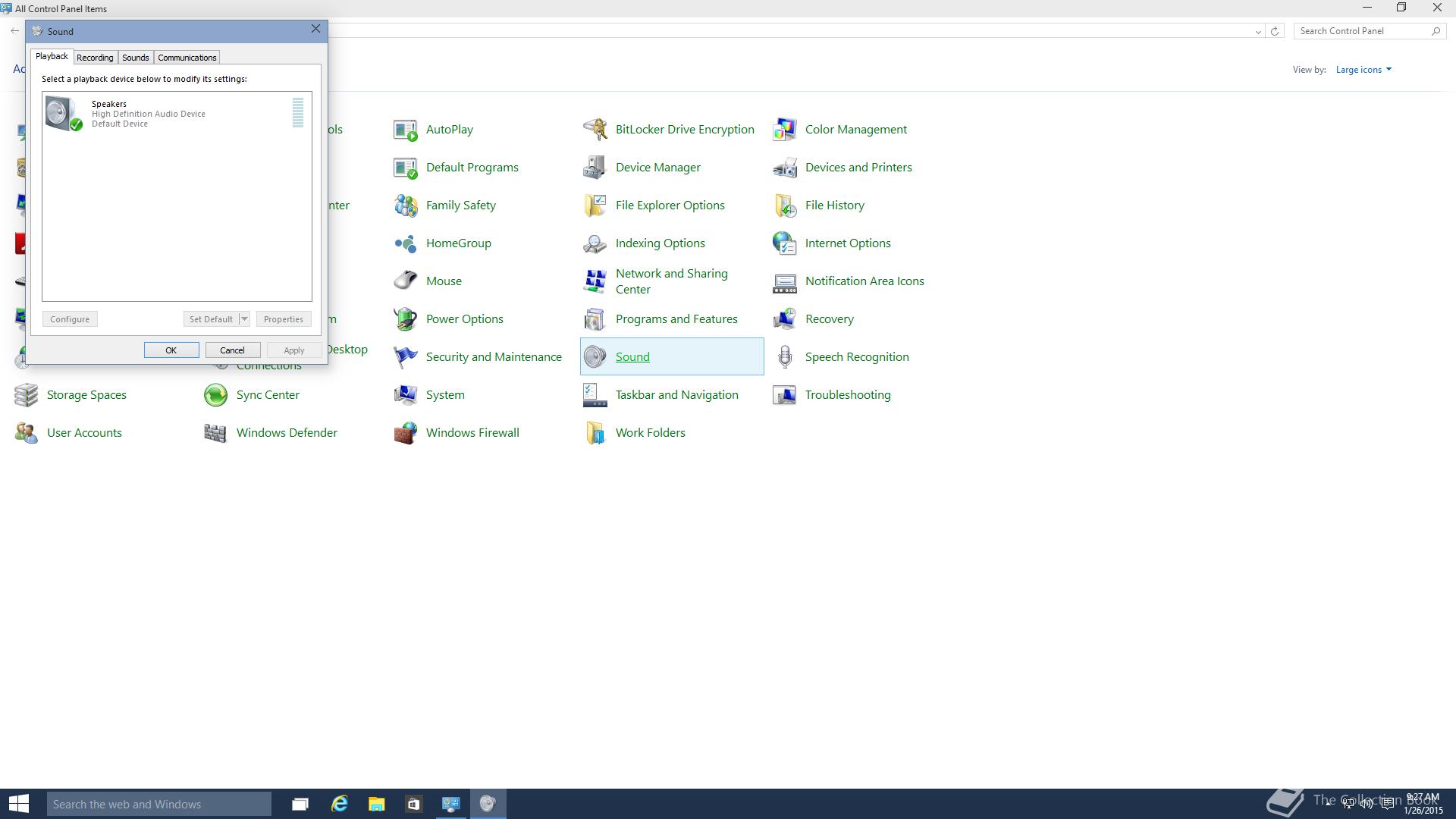Click OK in Sound dialog
Viewport: 1456px width, 819px height.
click(171, 350)
